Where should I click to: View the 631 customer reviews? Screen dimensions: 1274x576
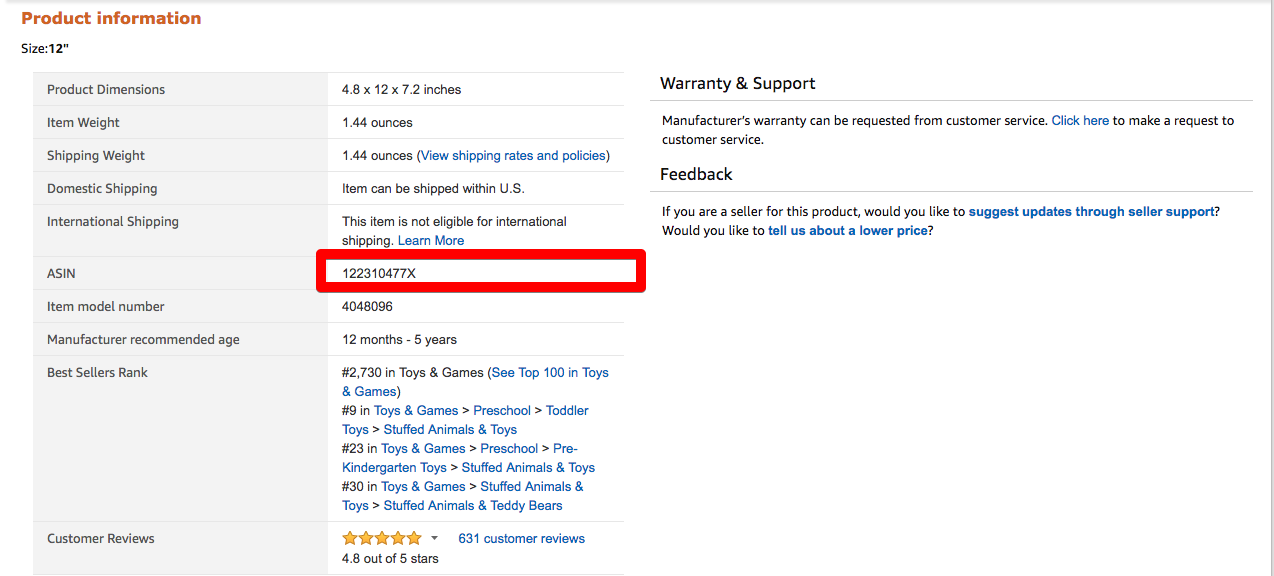click(x=521, y=538)
